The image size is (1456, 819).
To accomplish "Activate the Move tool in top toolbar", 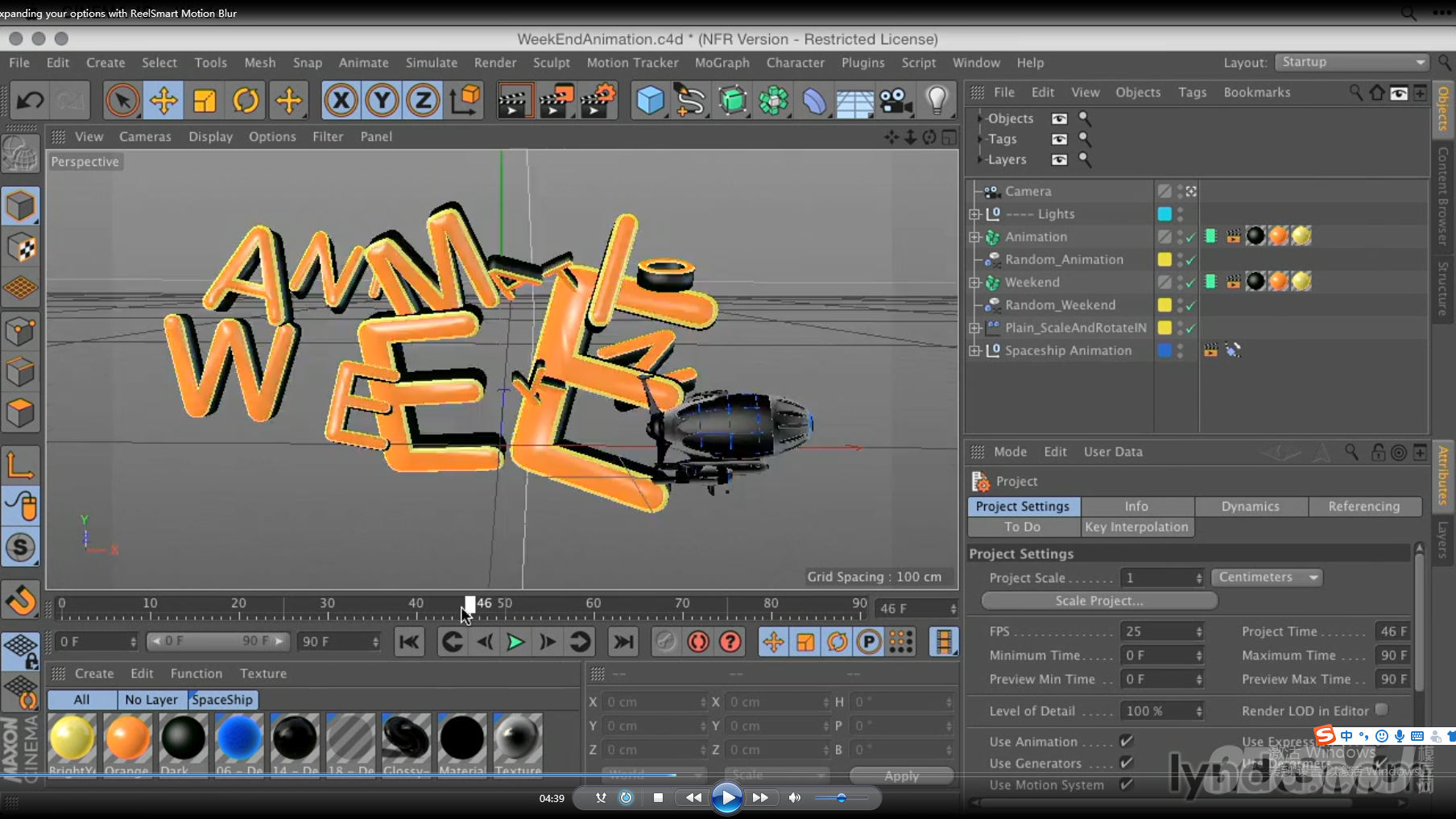I will coord(163,101).
